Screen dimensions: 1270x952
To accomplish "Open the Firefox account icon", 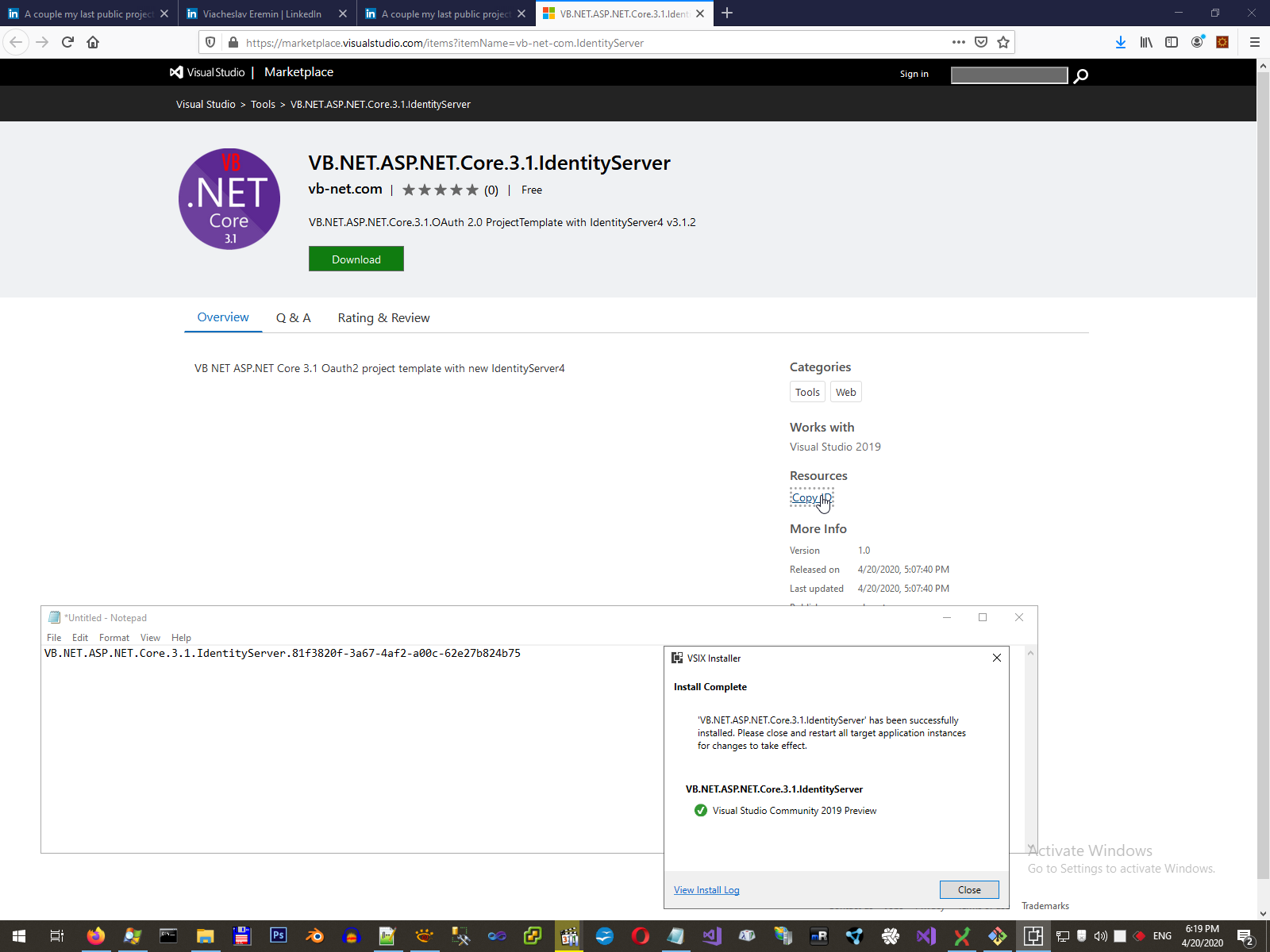I will (1197, 42).
